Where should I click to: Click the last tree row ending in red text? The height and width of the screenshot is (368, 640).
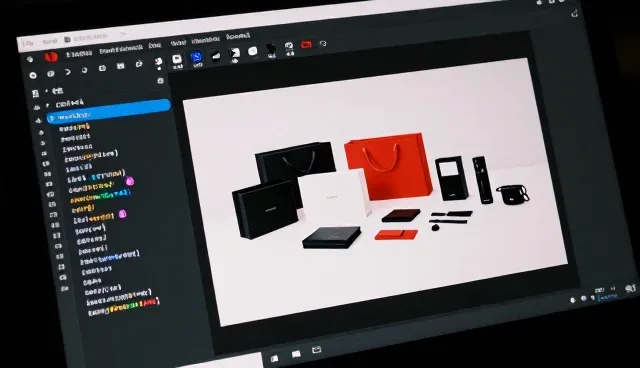coord(123,308)
